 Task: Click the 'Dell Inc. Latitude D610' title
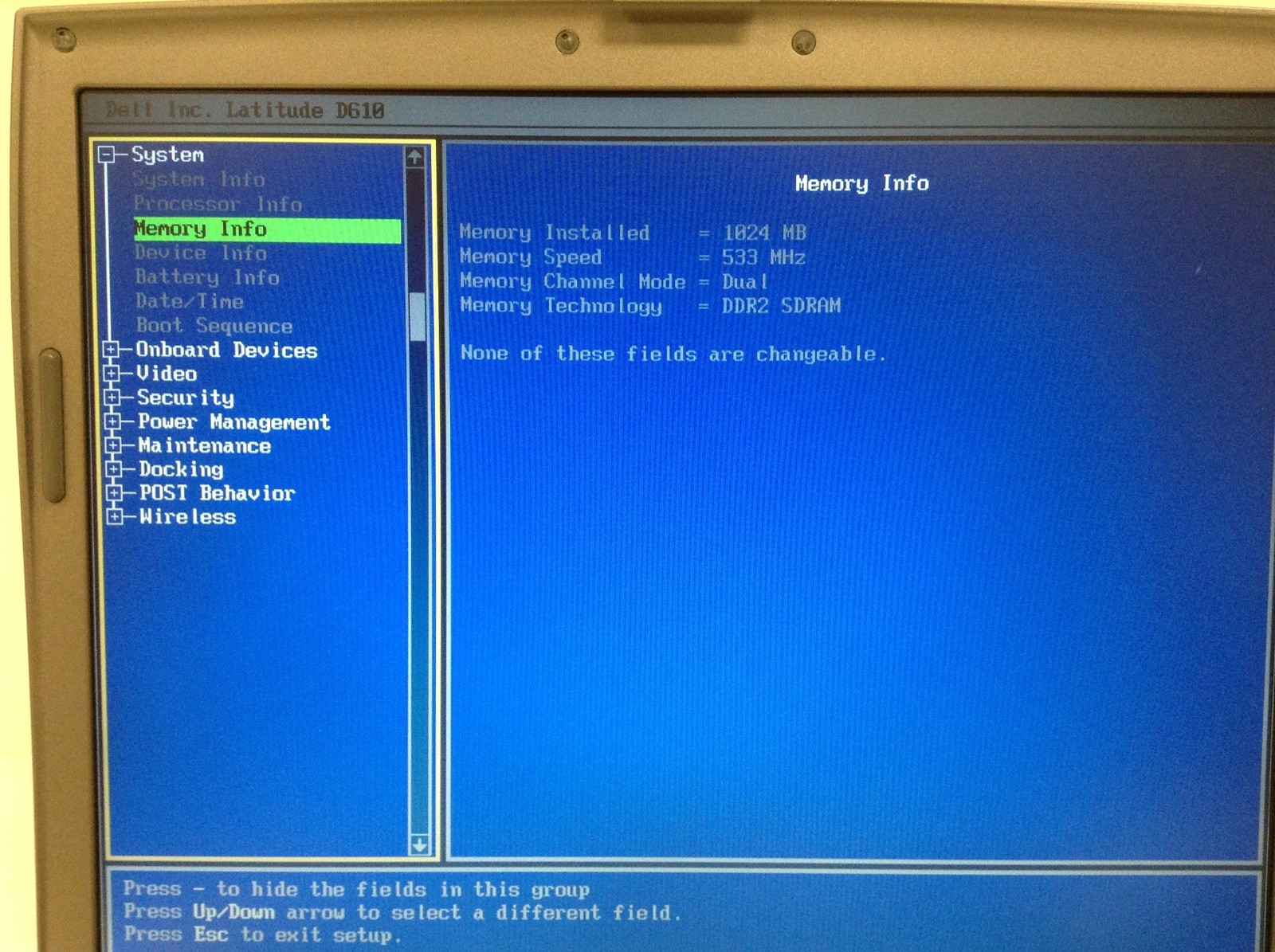[x=245, y=110]
